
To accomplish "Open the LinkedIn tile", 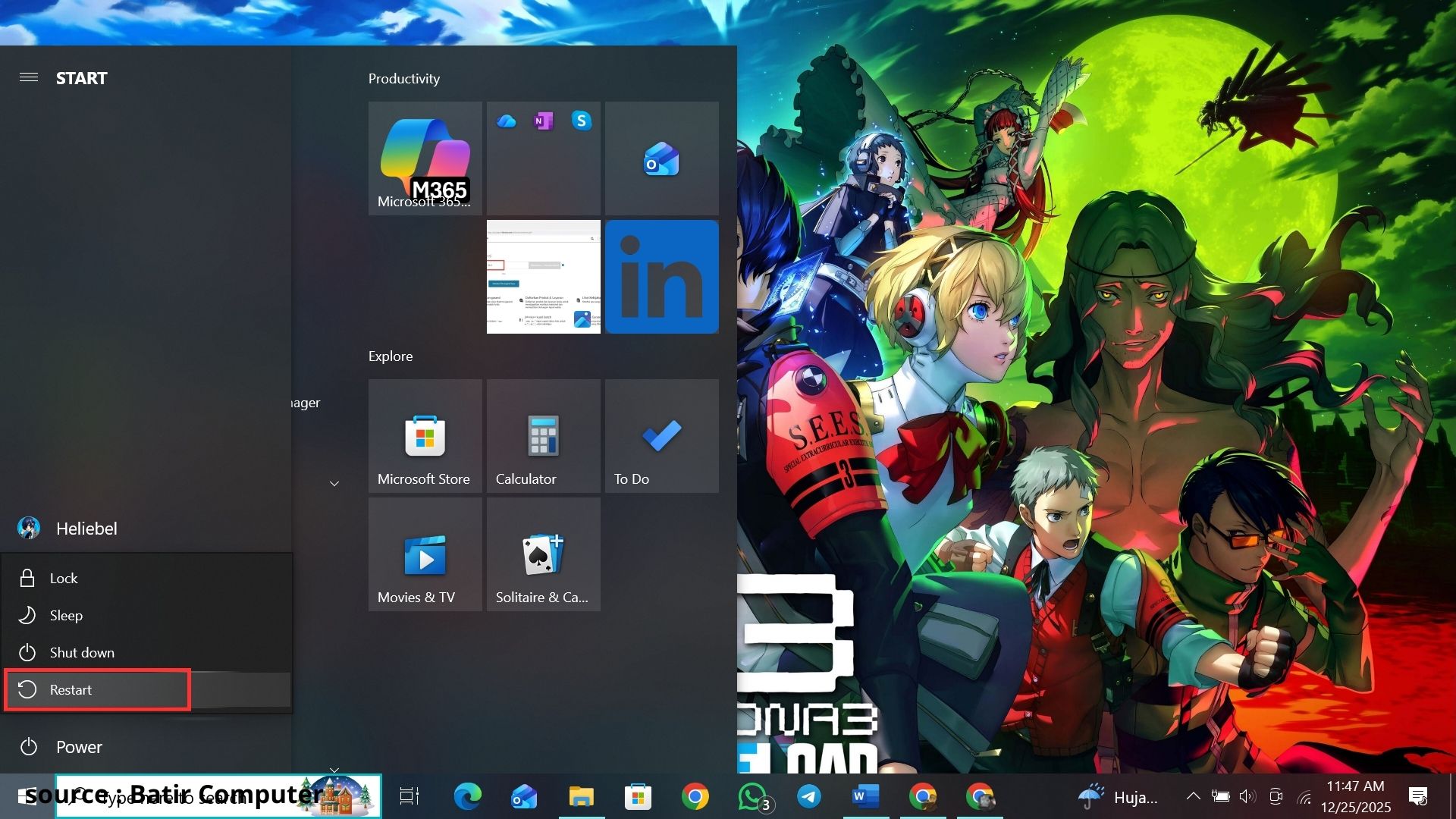I will 662,277.
